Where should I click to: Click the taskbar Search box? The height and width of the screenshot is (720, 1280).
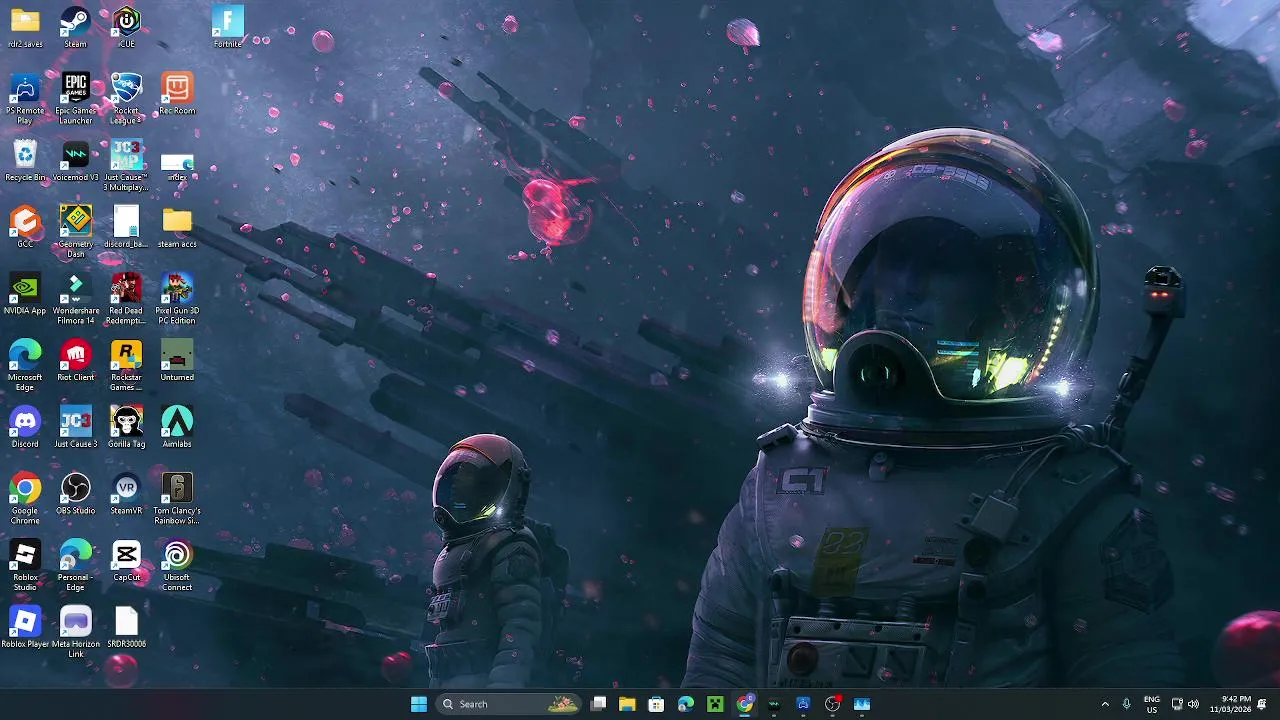(x=510, y=704)
